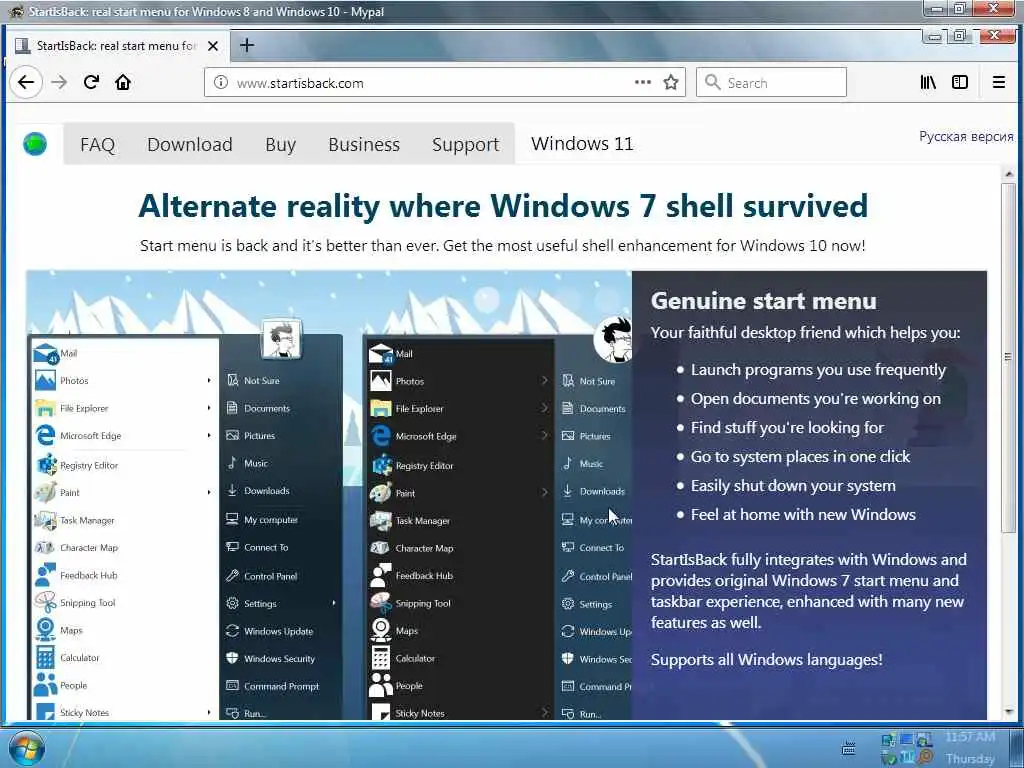
Task: Click Registry Editor icon in light menu
Action: click(46, 464)
